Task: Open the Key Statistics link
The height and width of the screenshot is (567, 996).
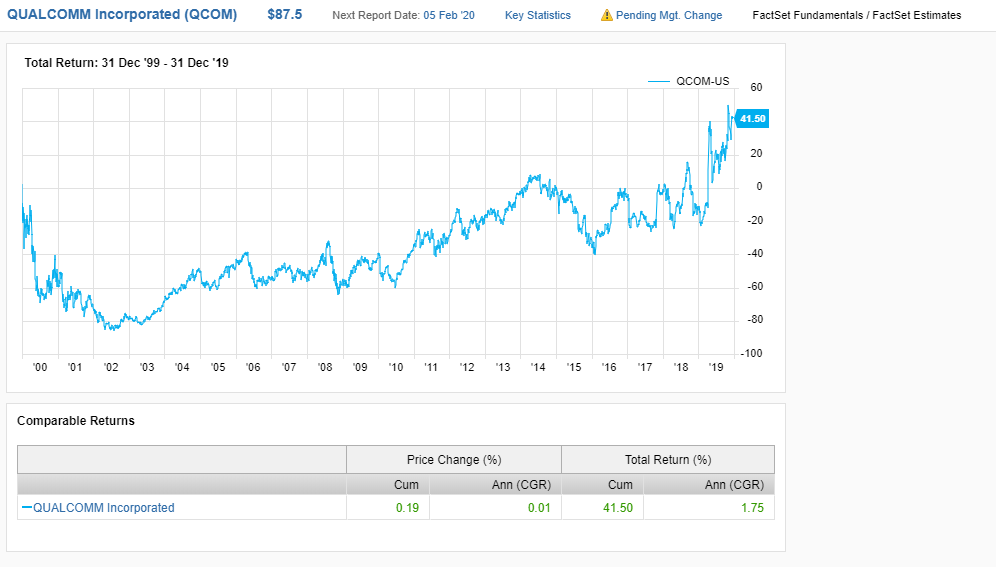Action: point(537,15)
